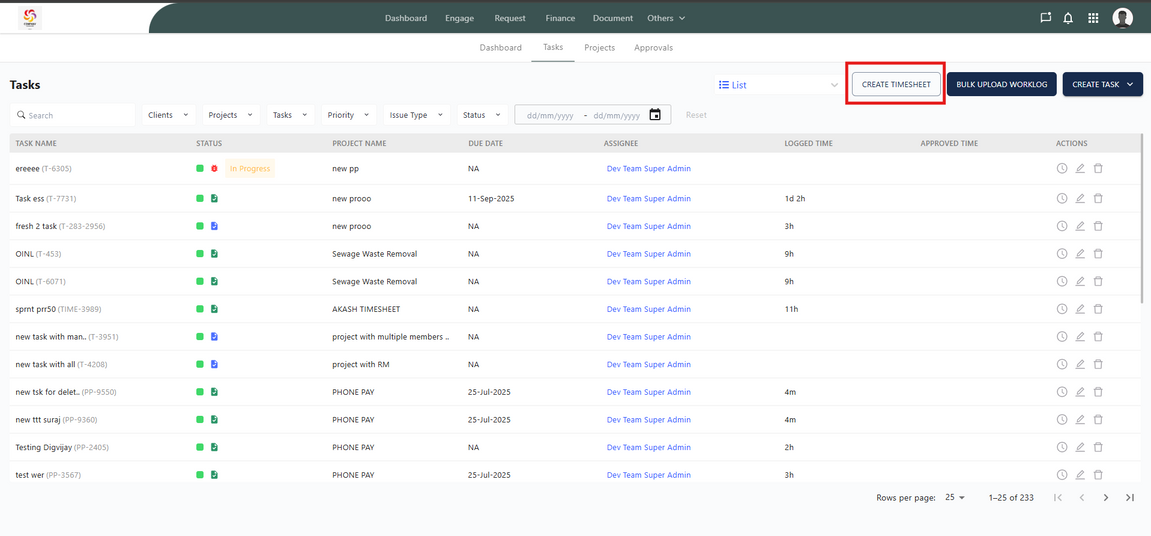Open the user profile avatar
1151x536 pixels.
click(x=1122, y=18)
